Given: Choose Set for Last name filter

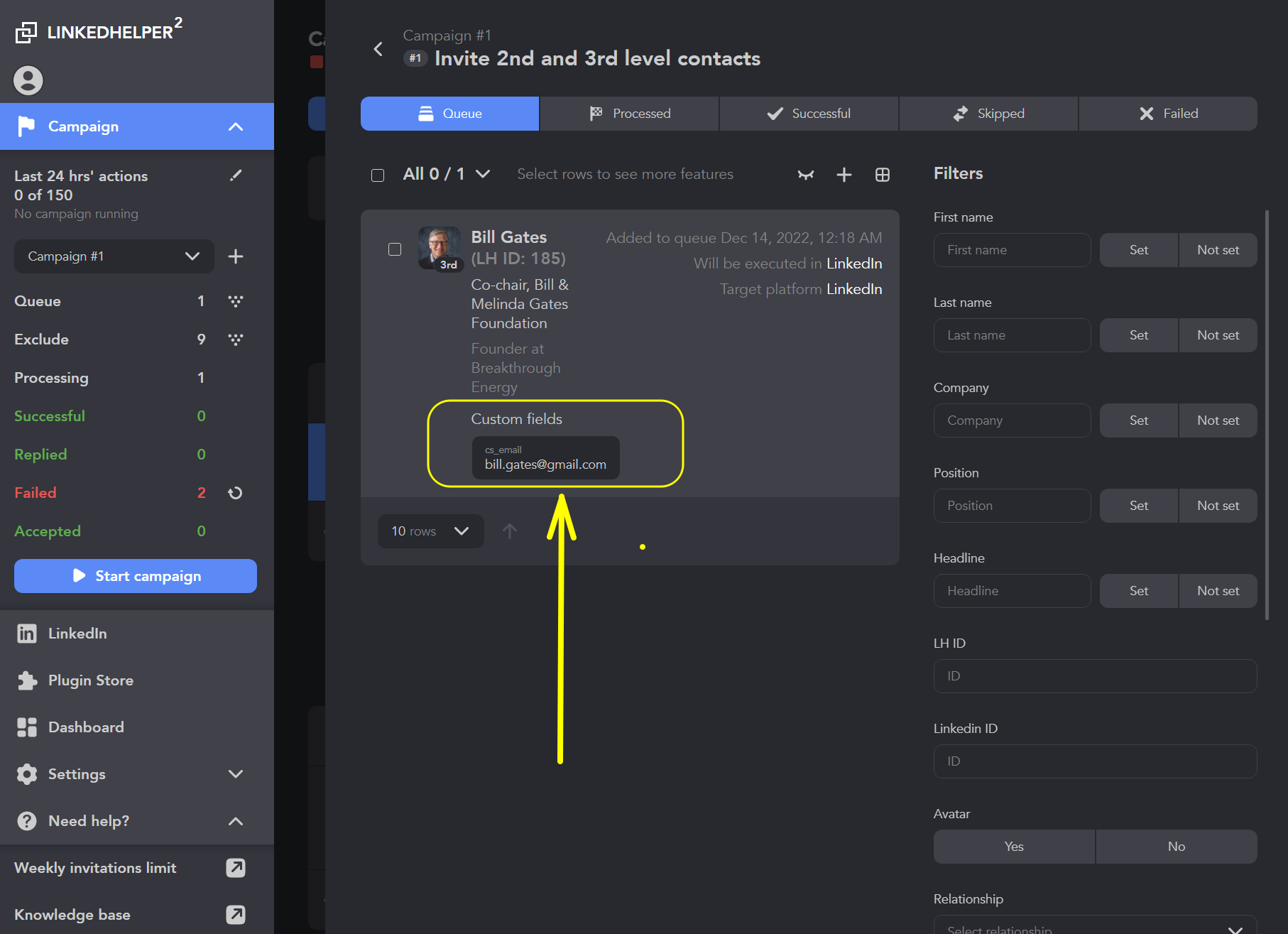Looking at the screenshot, I should [1139, 335].
